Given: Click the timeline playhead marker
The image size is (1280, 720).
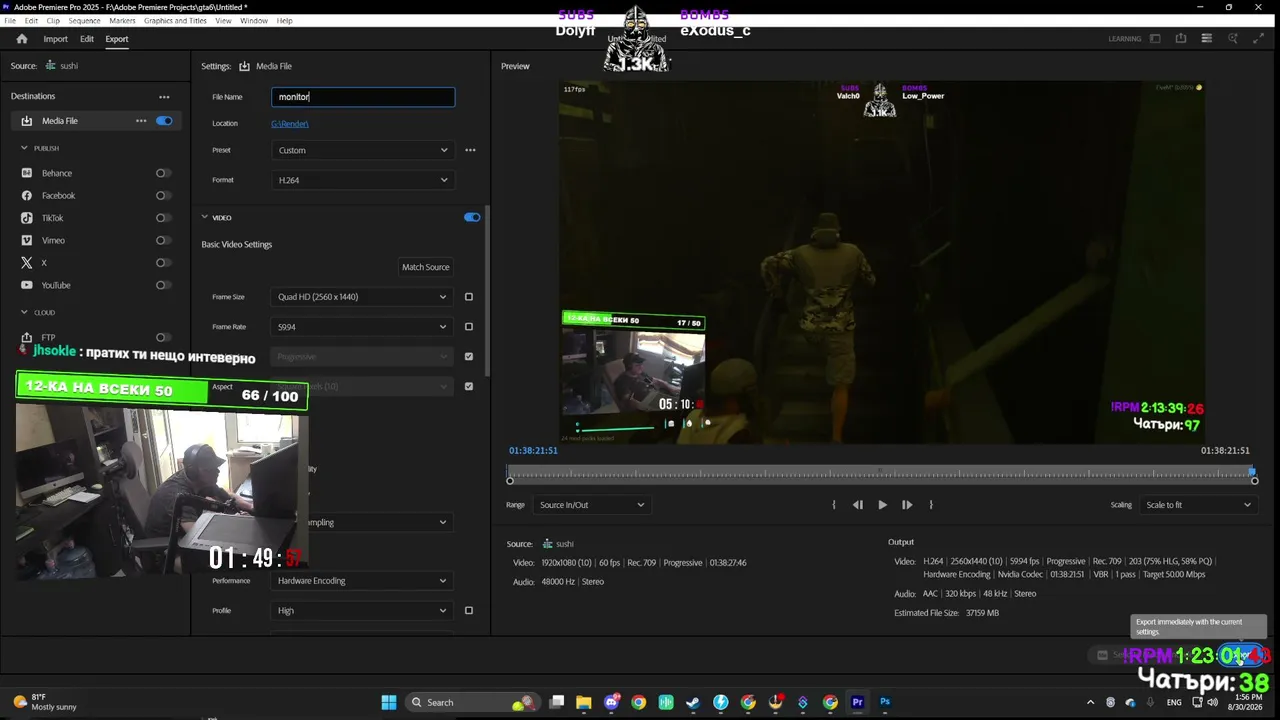Looking at the screenshot, I should [1251, 471].
